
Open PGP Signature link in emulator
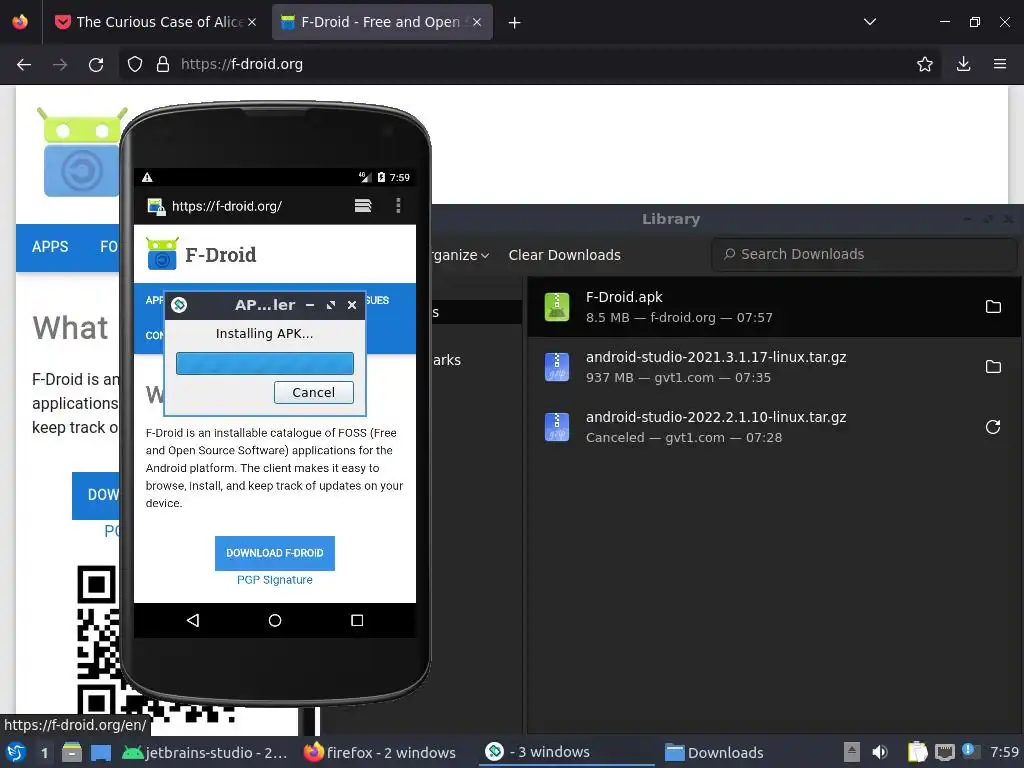tap(274, 580)
